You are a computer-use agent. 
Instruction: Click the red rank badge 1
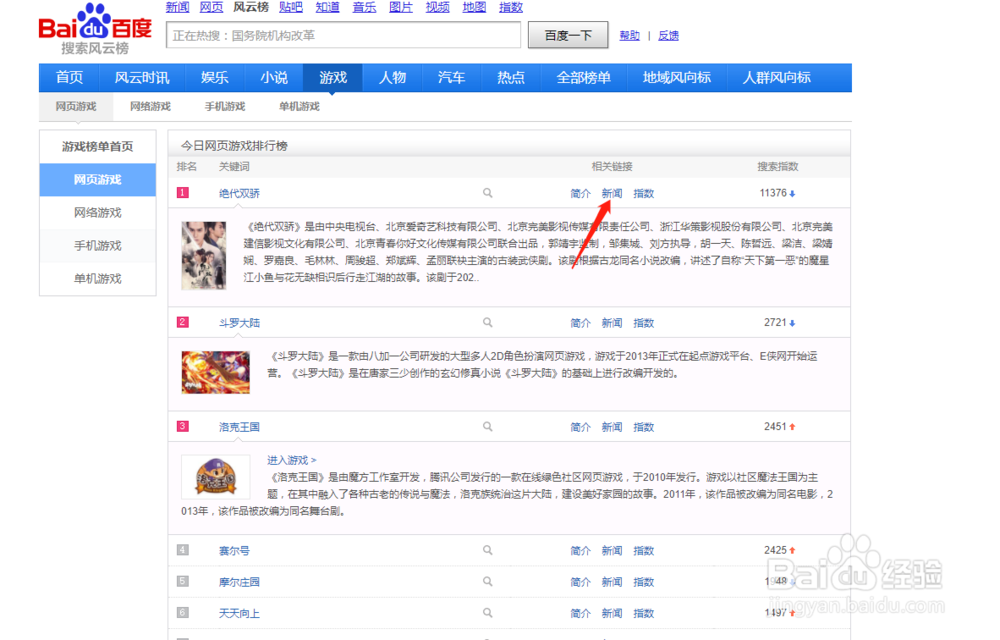pos(182,192)
